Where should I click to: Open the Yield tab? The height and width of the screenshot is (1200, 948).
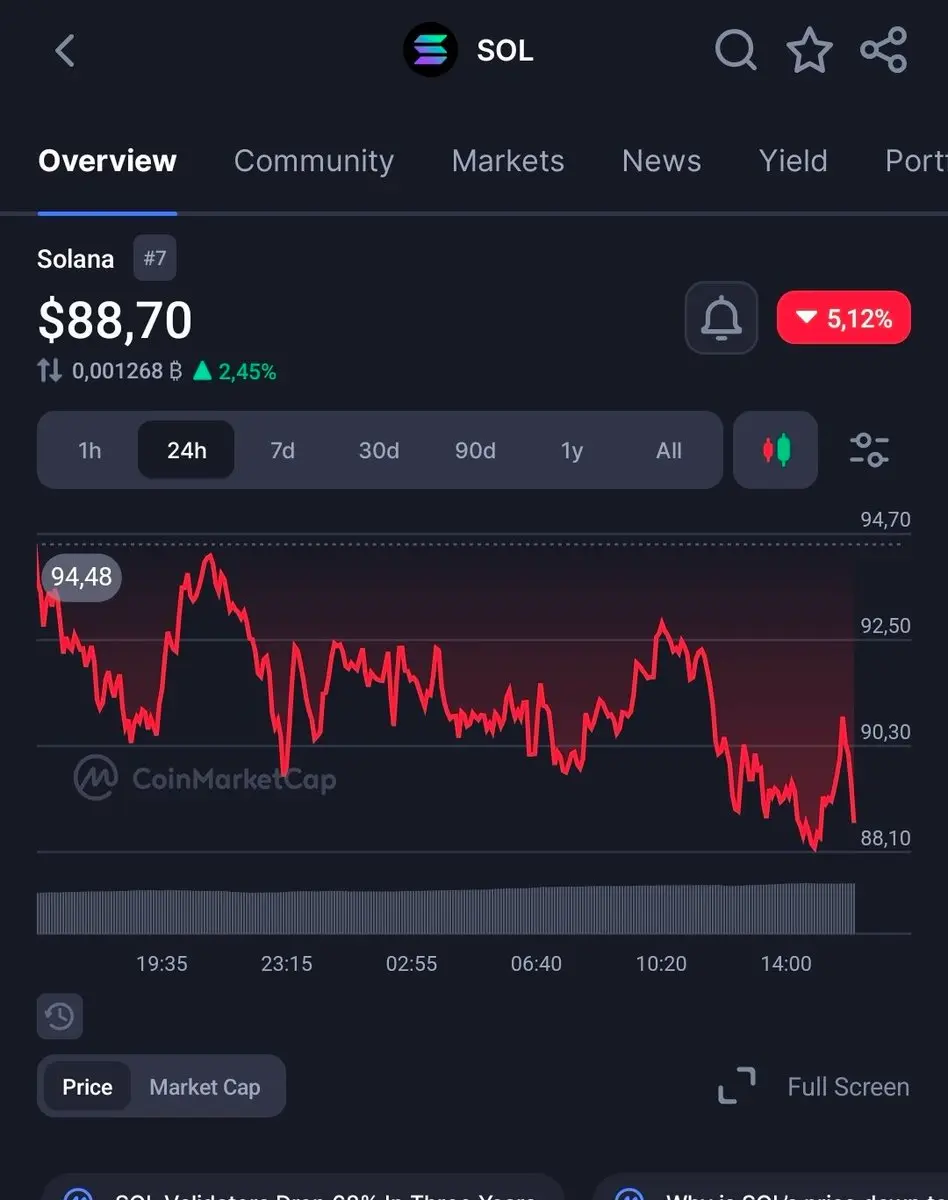tap(793, 161)
